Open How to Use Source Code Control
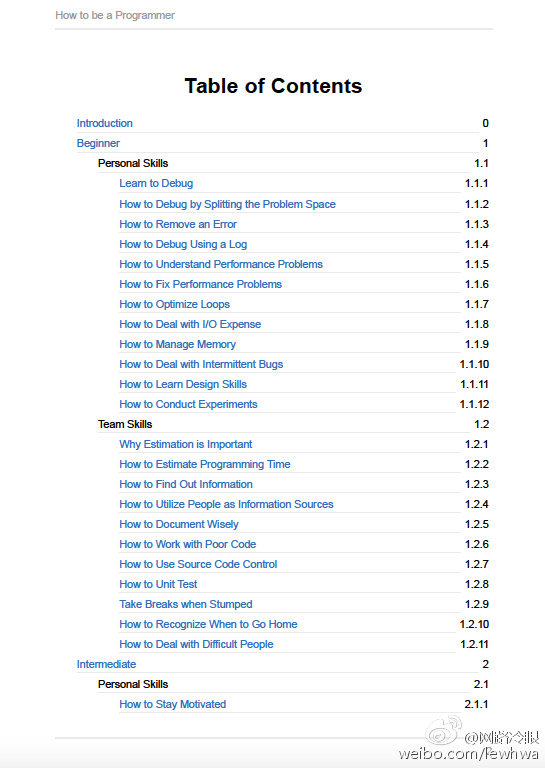Image resolution: width=545 pixels, height=768 pixels. [x=198, y=564]
